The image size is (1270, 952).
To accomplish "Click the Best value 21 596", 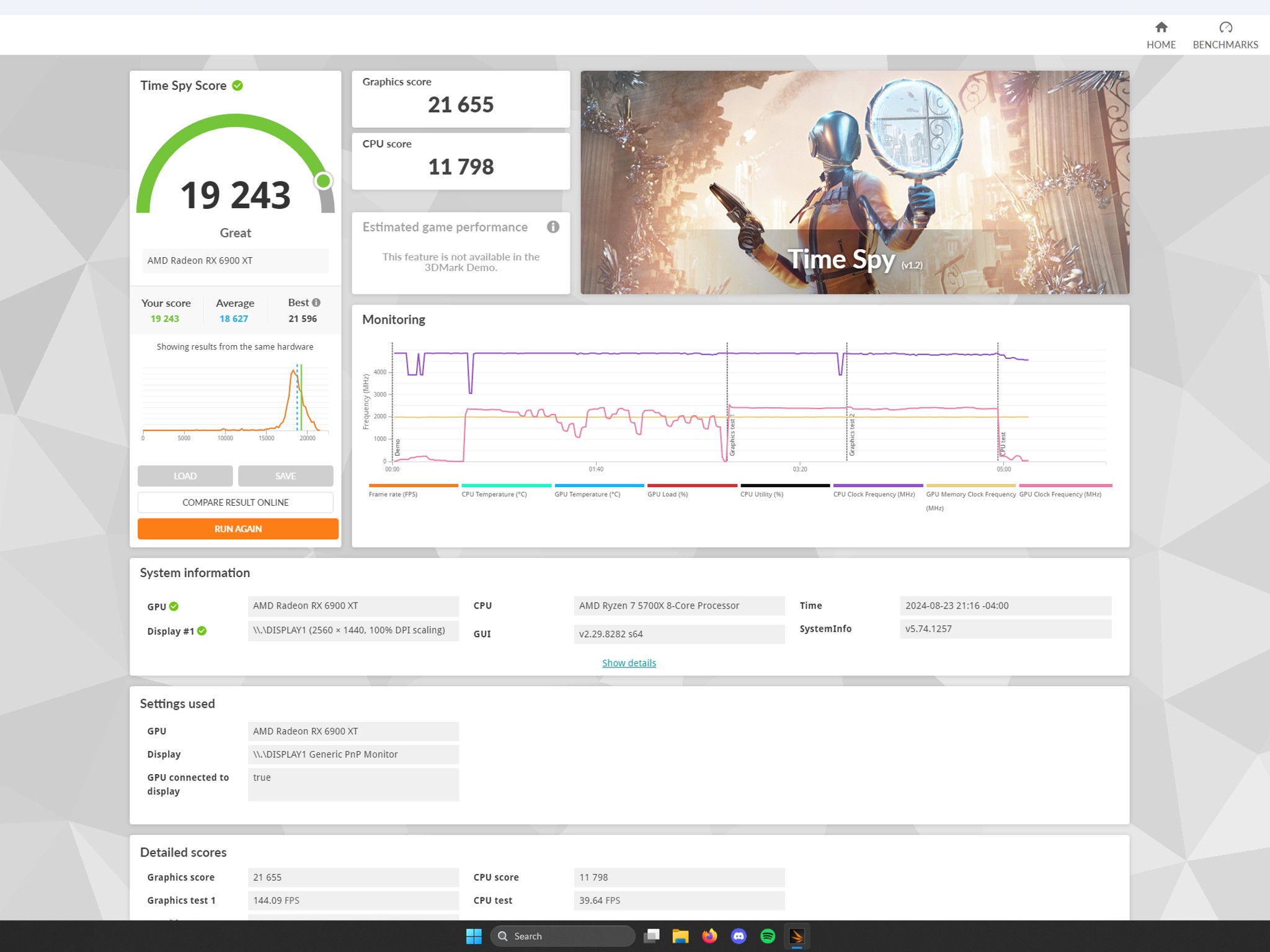I will [x=303, y=319].
